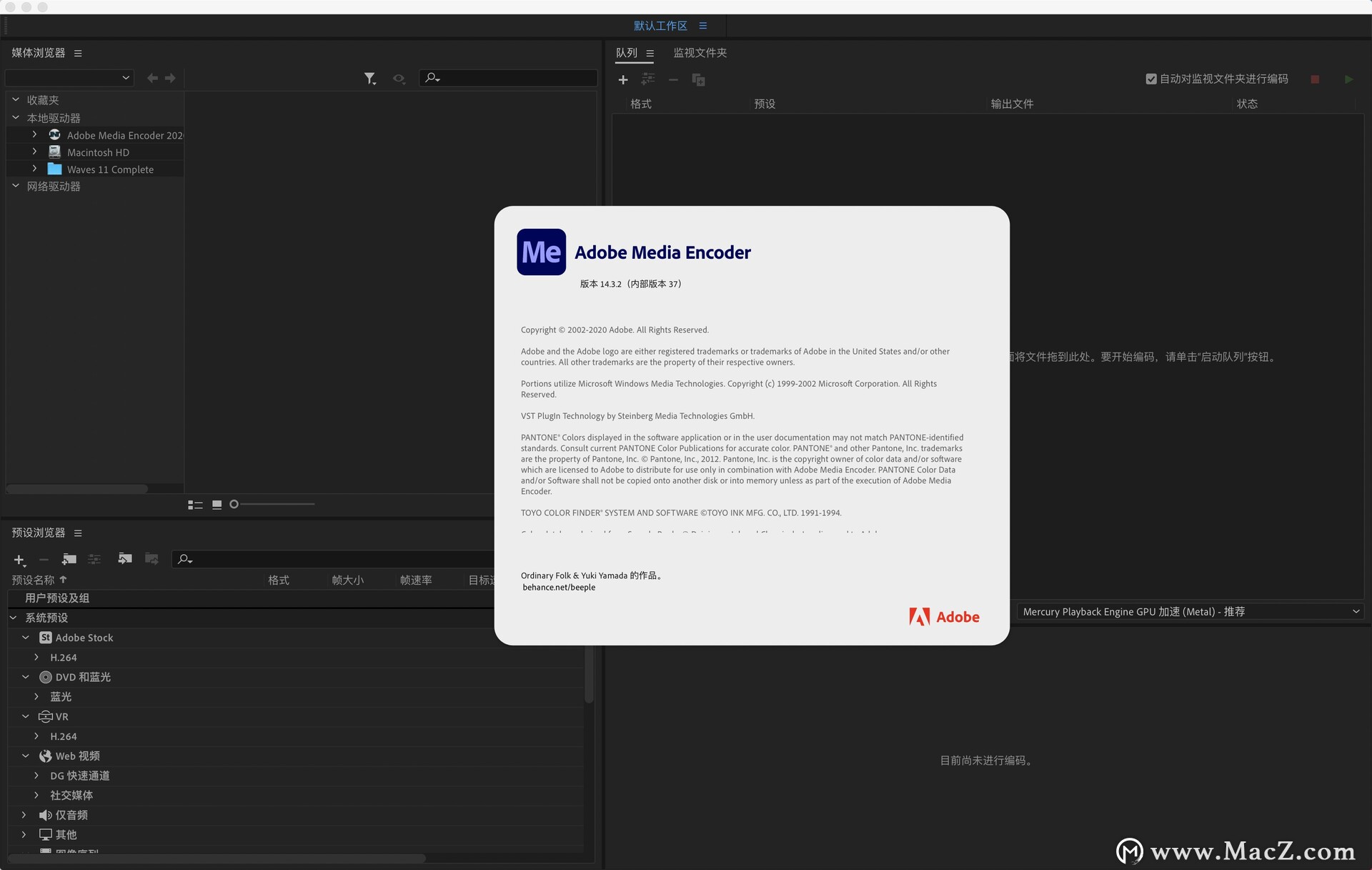The width and height of the screenshot is (1372, 870).
Task: Expand the Waves 11 Complete drive entry
Action: [x=34, y=169]
